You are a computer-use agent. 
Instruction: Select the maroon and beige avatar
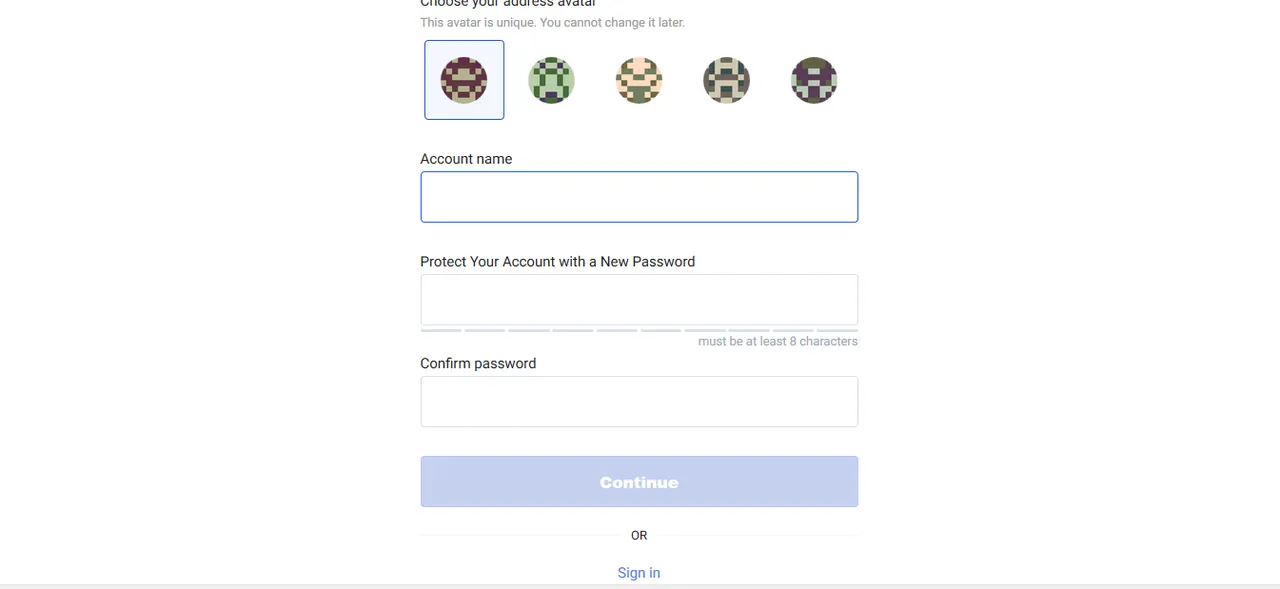pyautogui.click(x=464, y=80)
